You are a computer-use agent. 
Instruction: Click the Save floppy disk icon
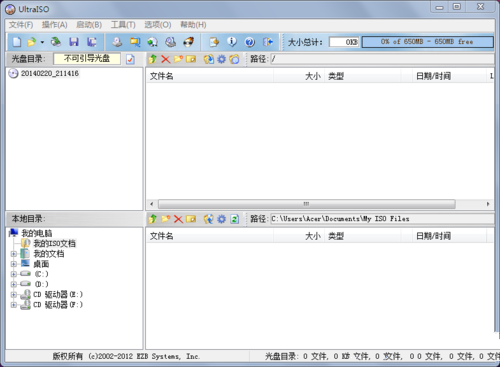(x=74, y=42)
